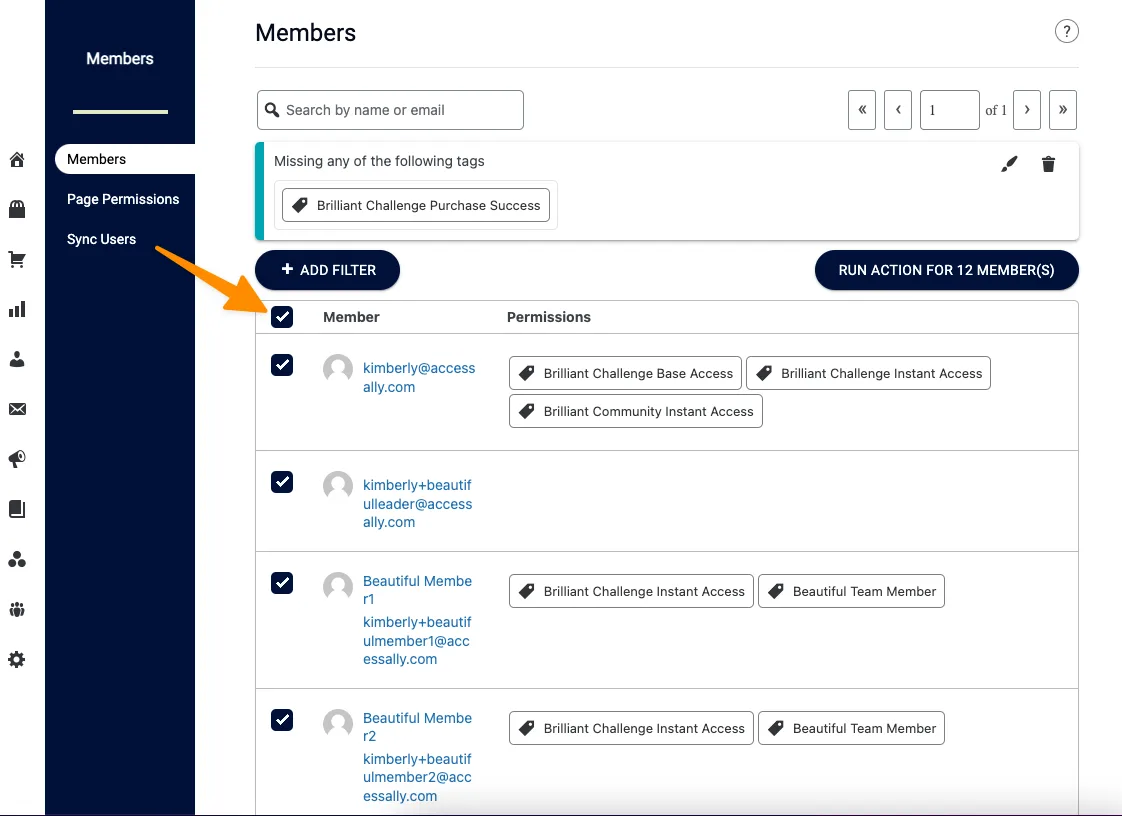
Task: Click RUN ACTION FOR 12 MEMBER(S) button
Action: 947,270
